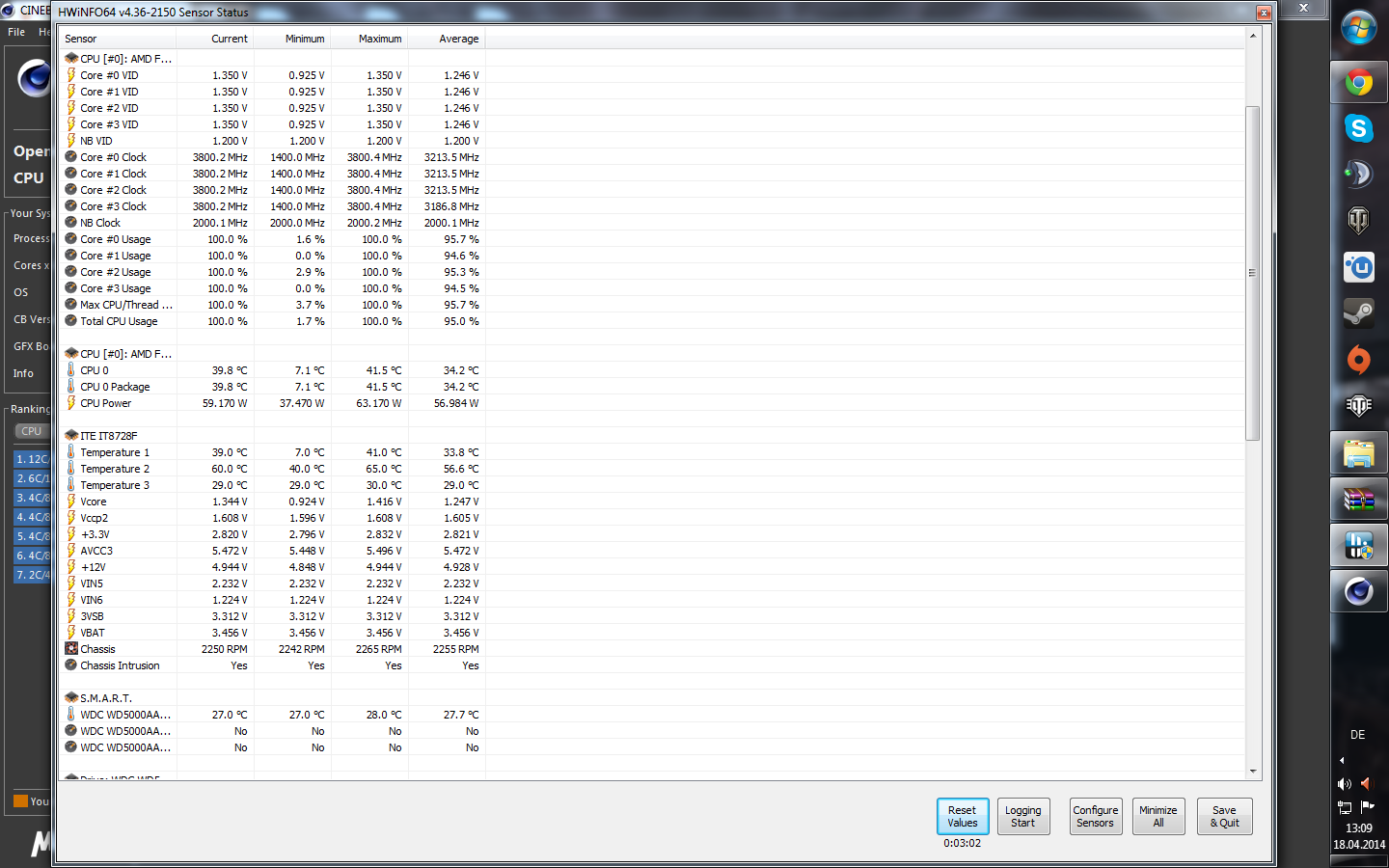Open Google Chrome from the taskbar
Viewport: 1389px width, 868px height.
tap(1358, 83)
